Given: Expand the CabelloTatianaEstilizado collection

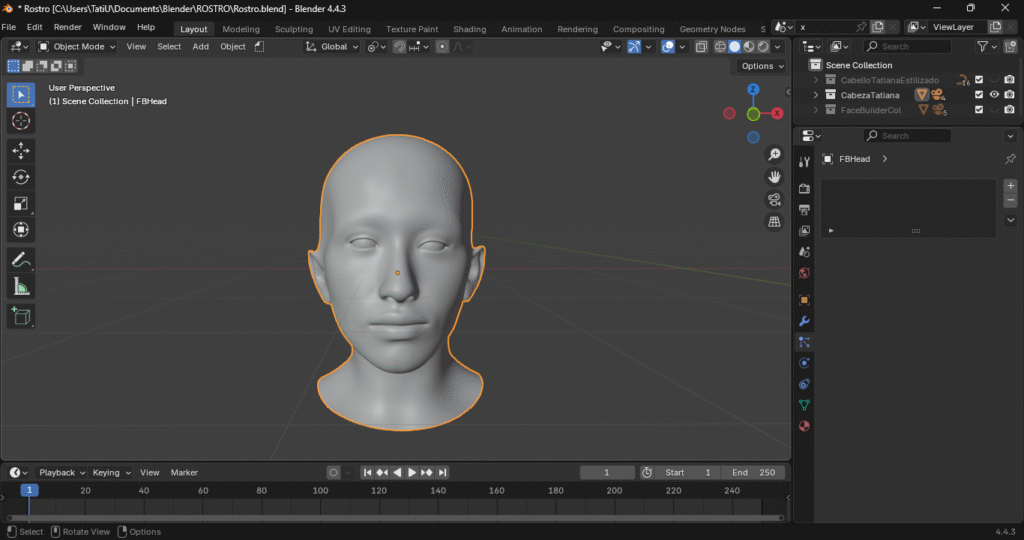Looking at the screenshot, I should click(816, 80).
